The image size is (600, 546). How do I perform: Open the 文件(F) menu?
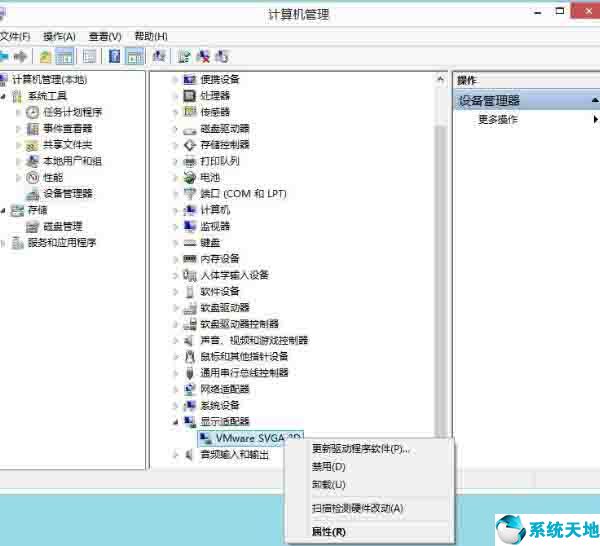point(15,36)
